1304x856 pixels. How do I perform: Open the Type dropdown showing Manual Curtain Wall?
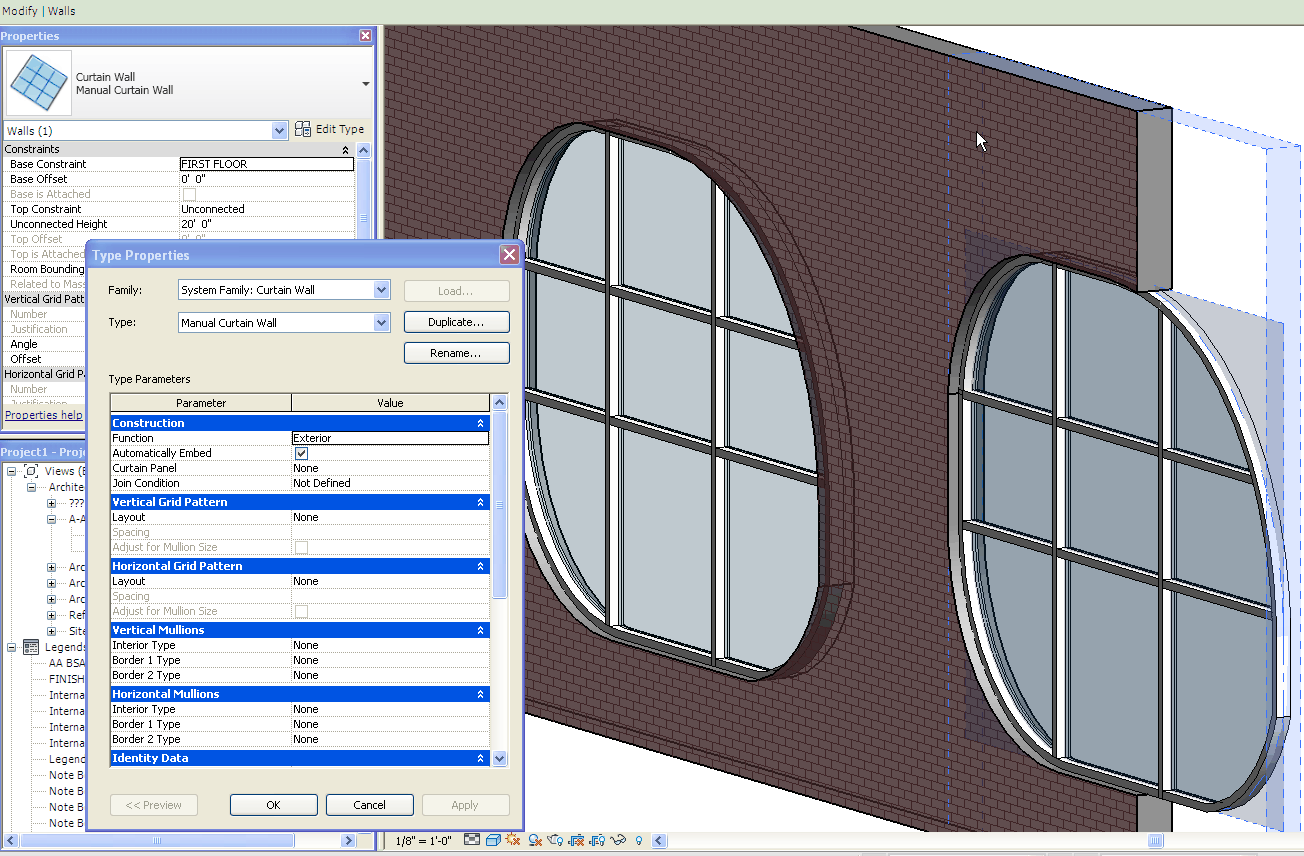click(x=381, y=323)
